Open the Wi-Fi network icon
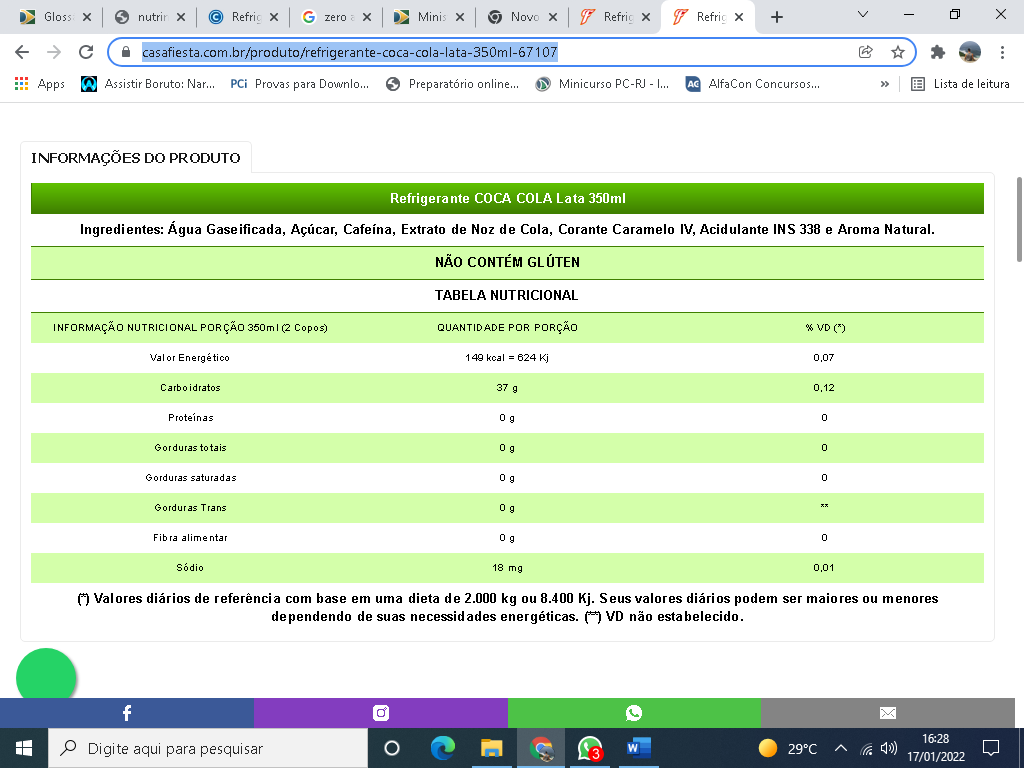Viewport: 1024px width, 768px height. coord(866,748)
